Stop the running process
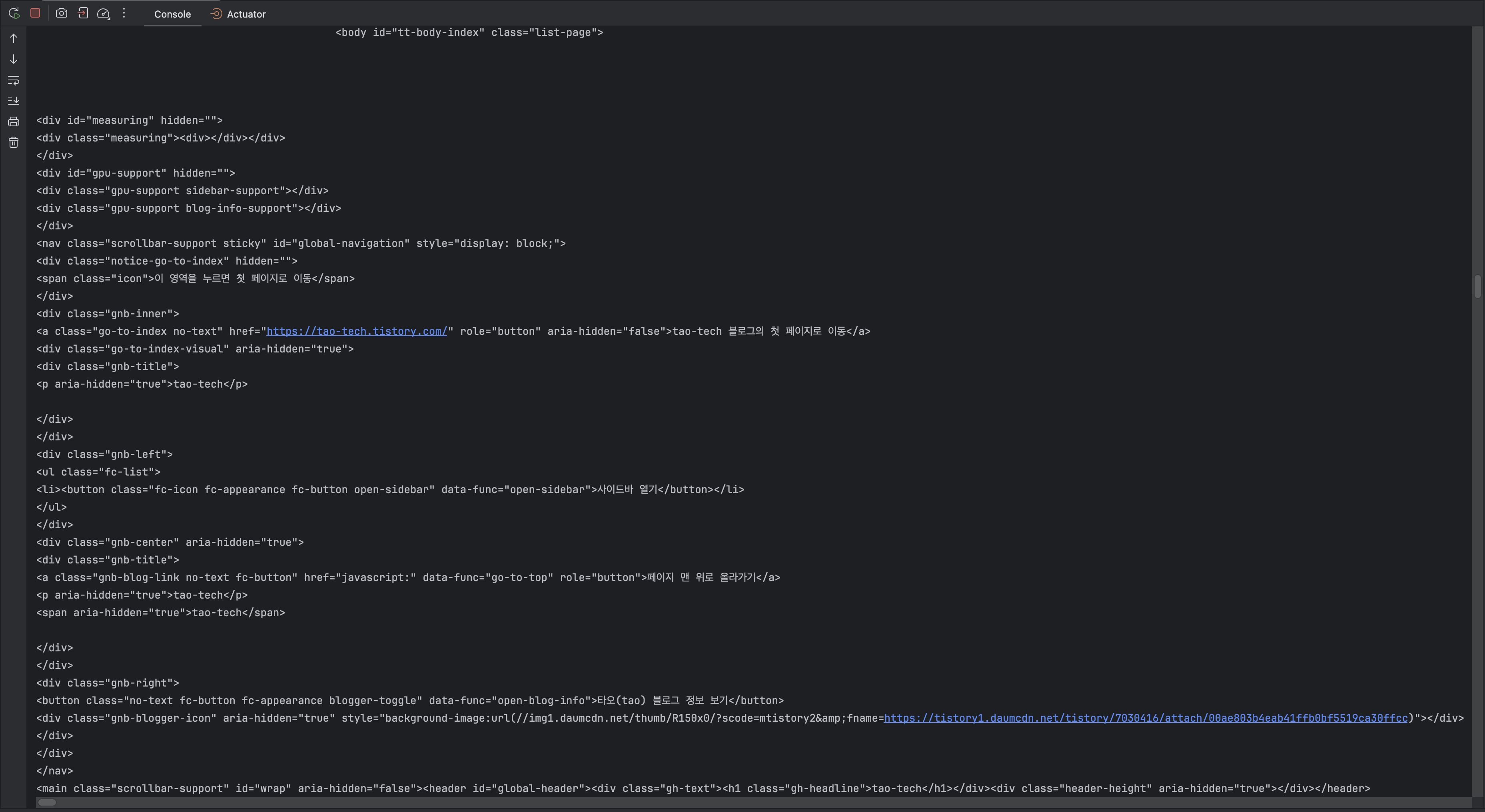1485x812 pixels. pyautogui.click(x=35, y=13)
